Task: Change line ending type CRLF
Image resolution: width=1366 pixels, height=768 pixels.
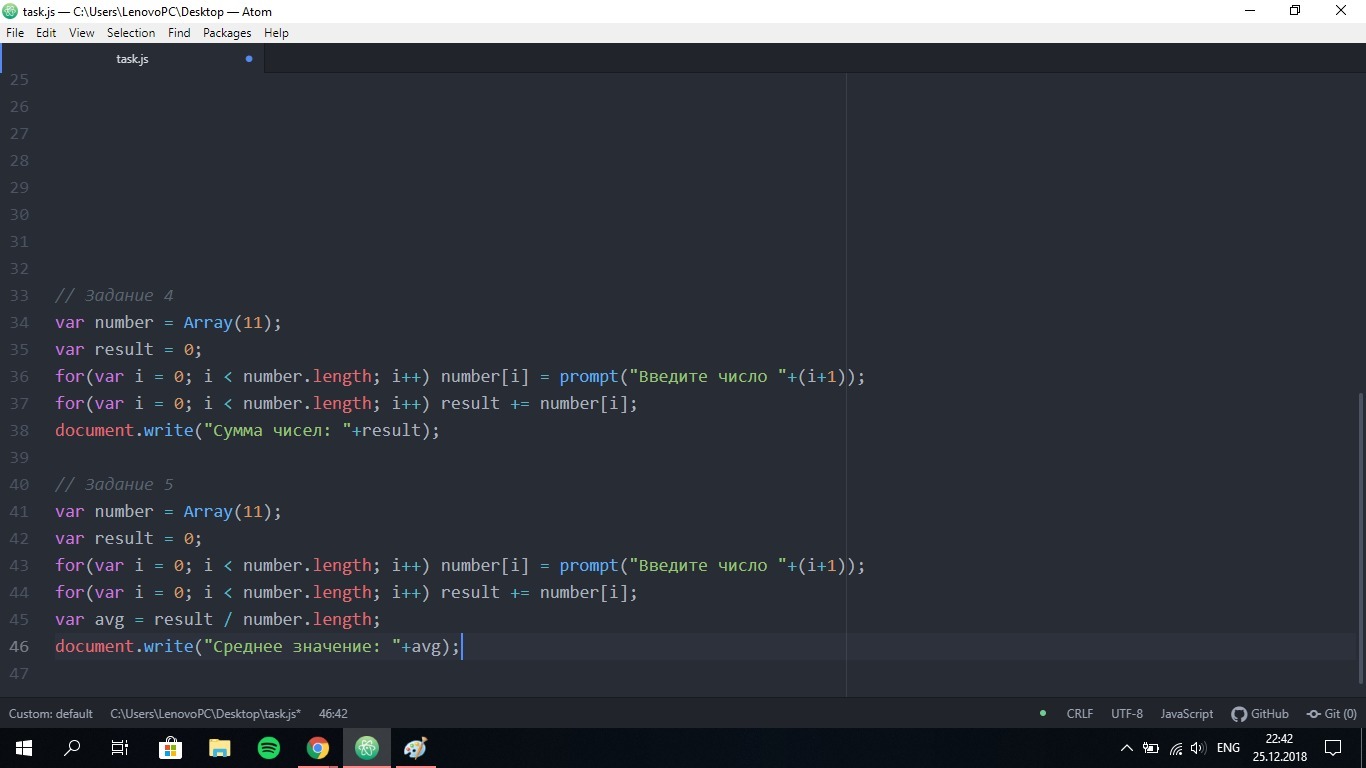Action: [1080, 714]
